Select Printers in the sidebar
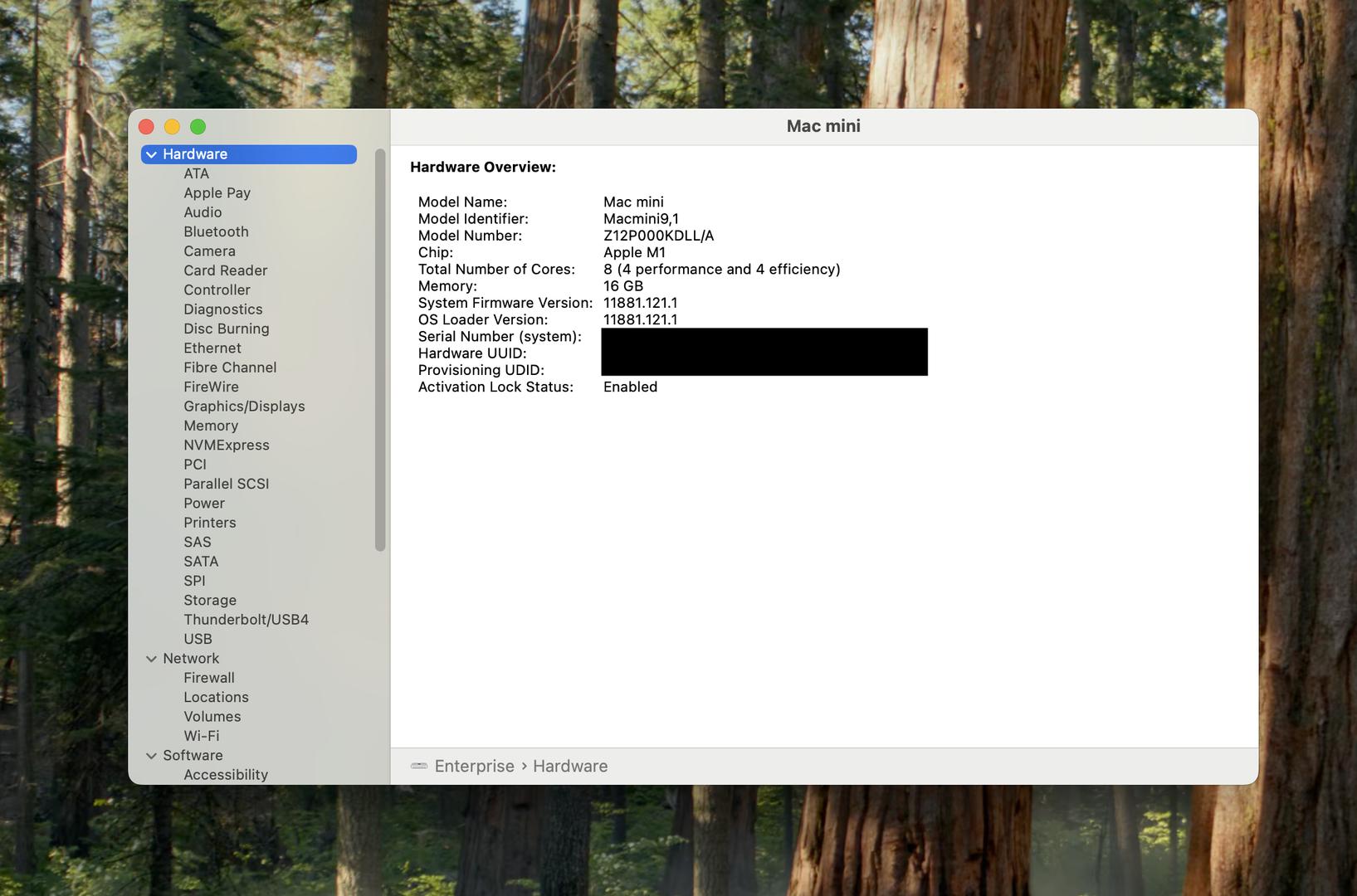 click(209, 523)
